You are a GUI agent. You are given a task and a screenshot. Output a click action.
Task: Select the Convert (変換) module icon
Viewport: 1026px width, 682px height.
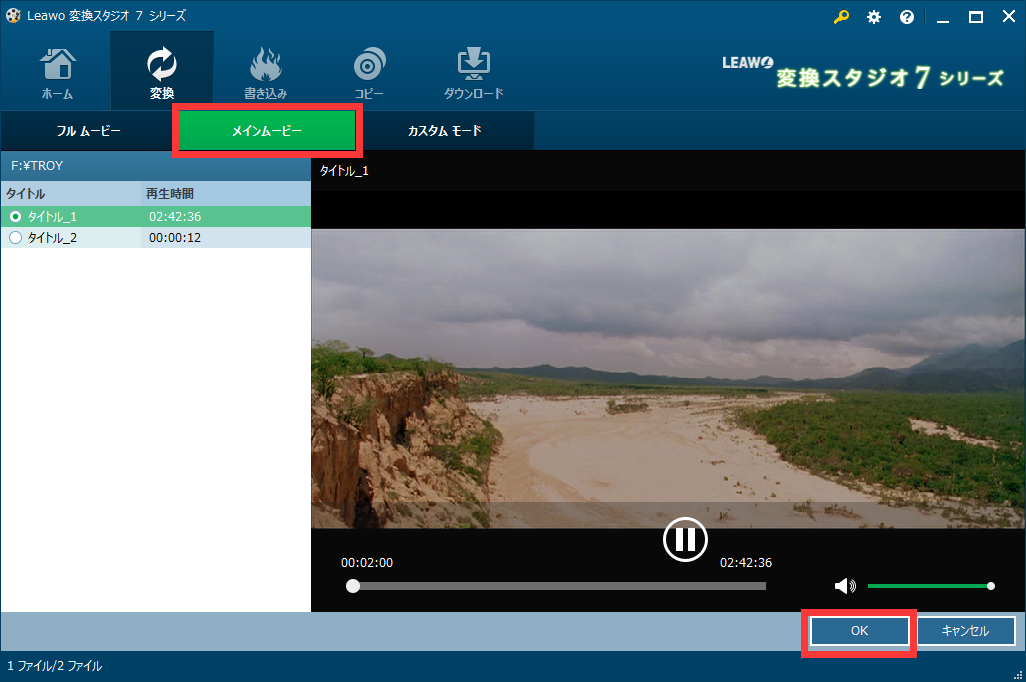161,72
